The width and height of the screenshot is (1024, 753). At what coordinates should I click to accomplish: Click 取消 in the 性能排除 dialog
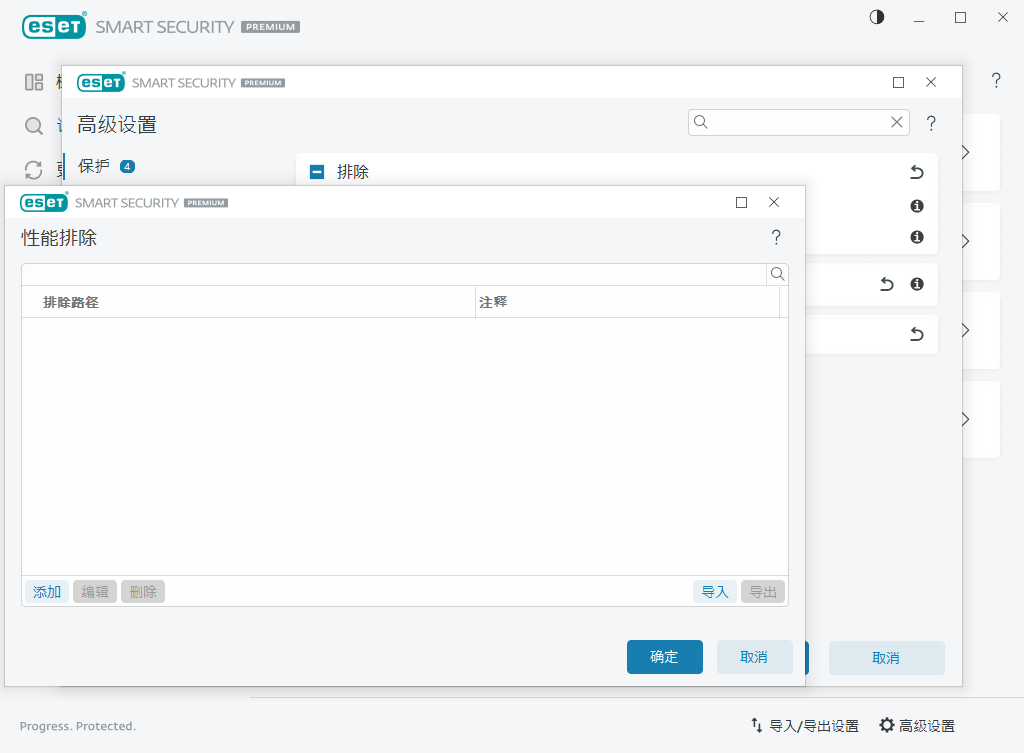click(754, 657)
